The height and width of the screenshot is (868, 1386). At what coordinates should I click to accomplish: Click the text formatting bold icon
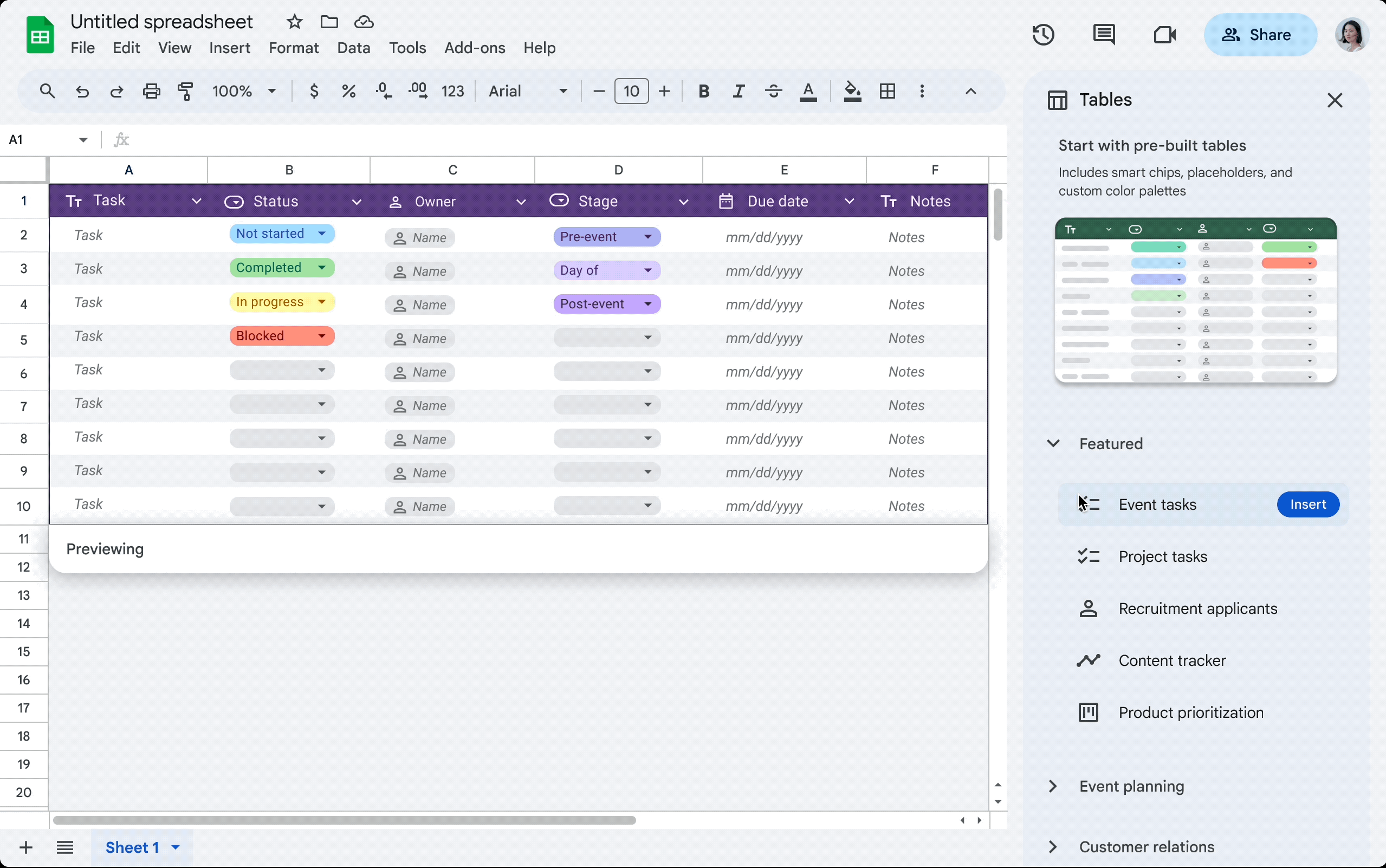(703, 92)
